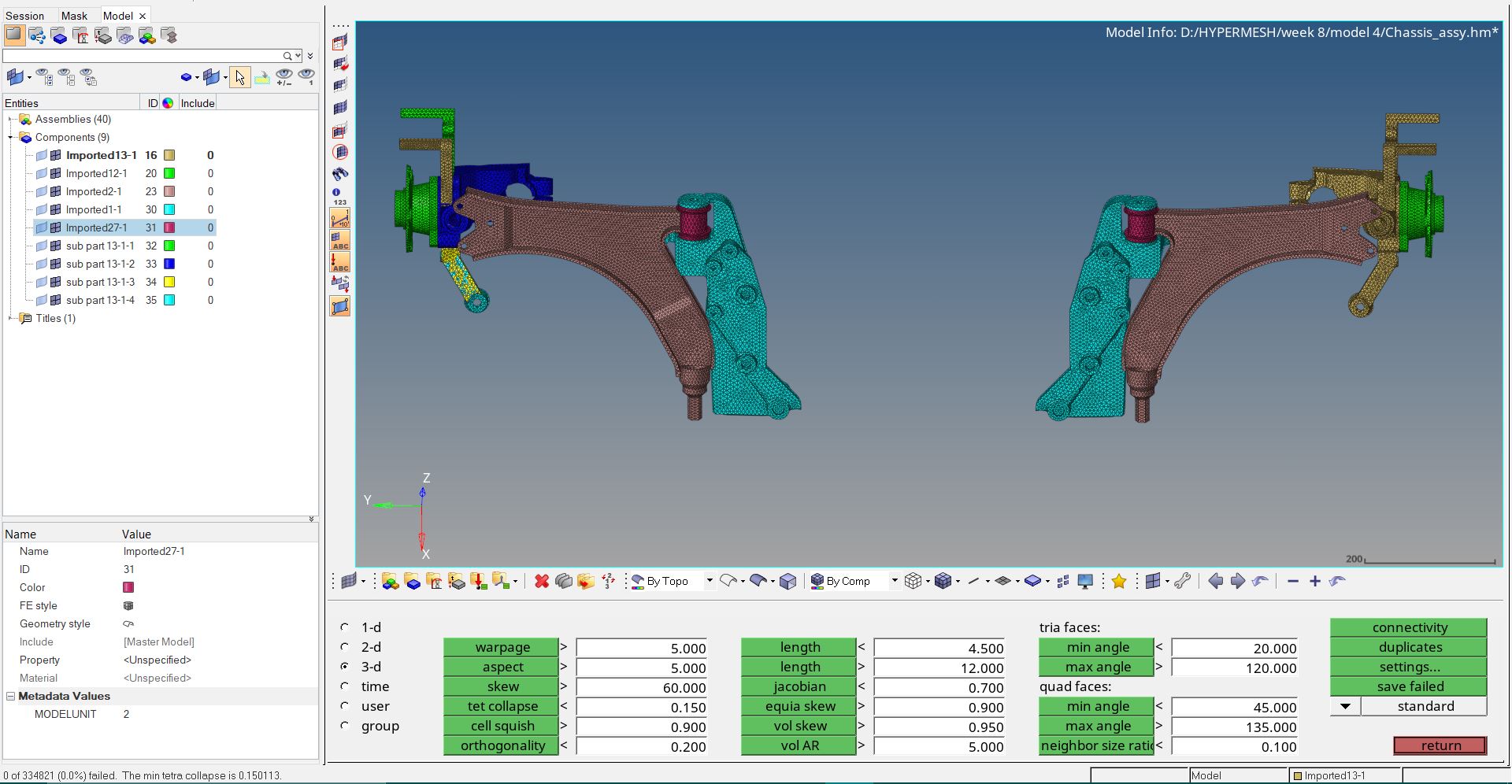Run the connectivity check
The image size is (1512, 784).
(1408, 627)
